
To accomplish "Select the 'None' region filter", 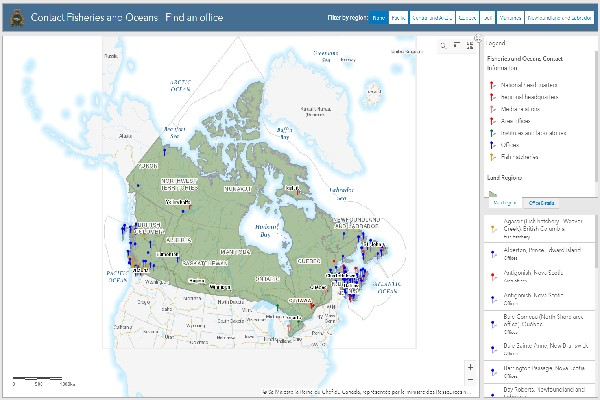I will click(x=379, y=19).
